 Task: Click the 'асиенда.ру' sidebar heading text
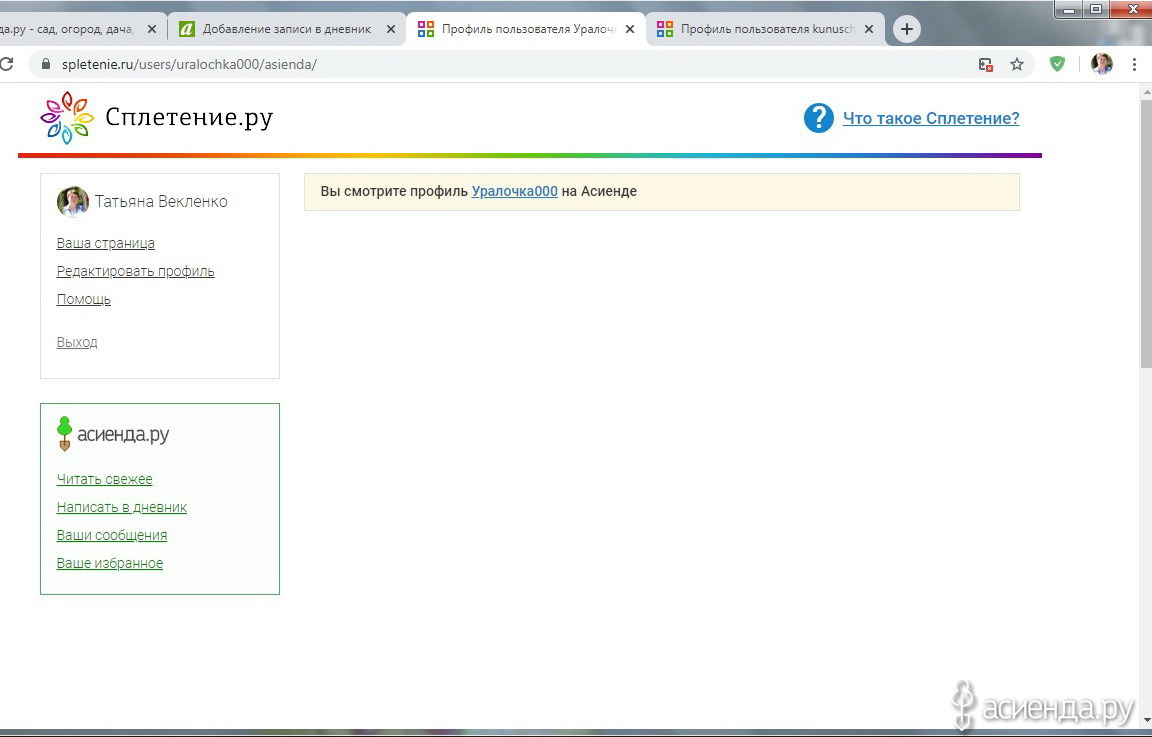click(123, 434)
